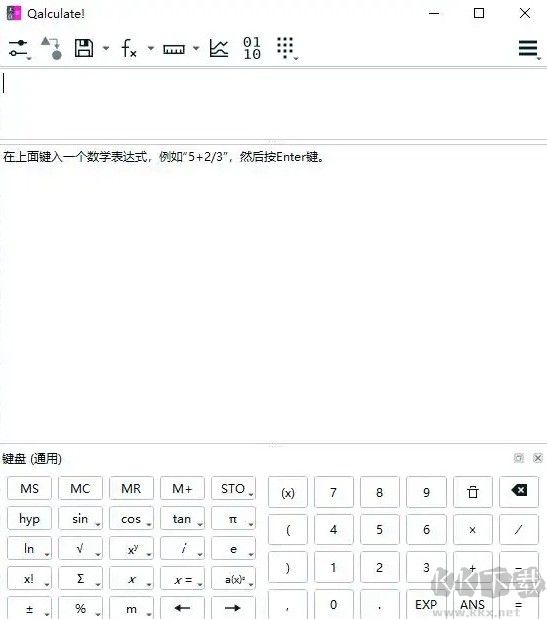Click the STO store variable button
The height and width of the screenshot is (619, 547).
(x=233, y=488)
